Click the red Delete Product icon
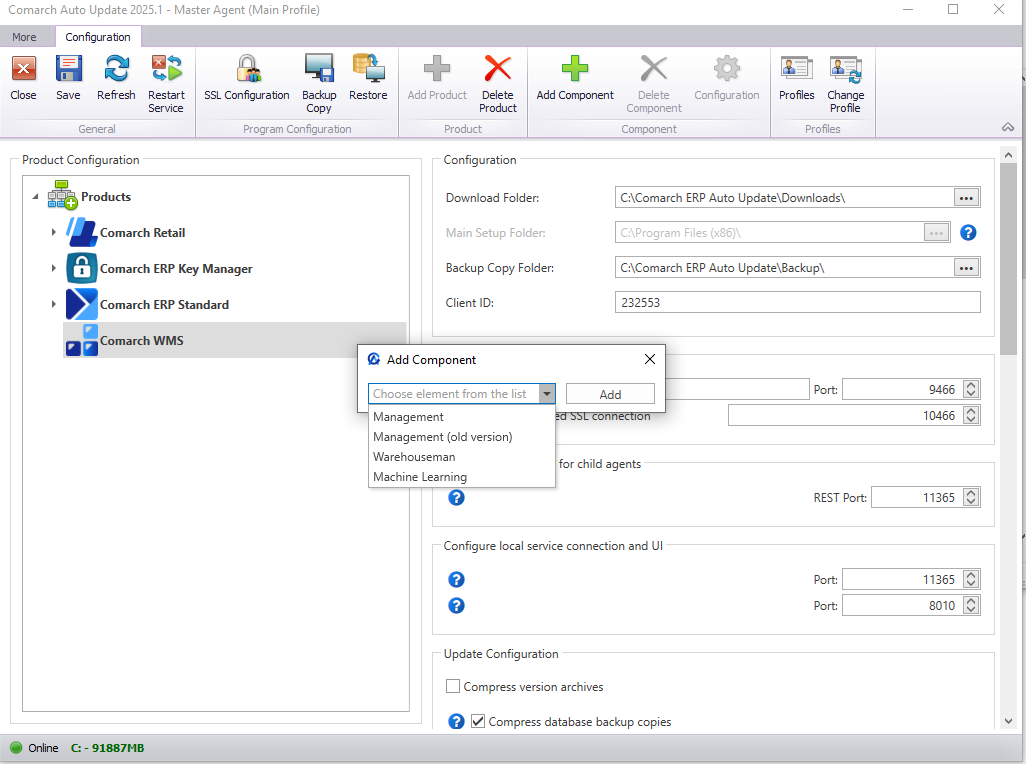 point(498,69)
